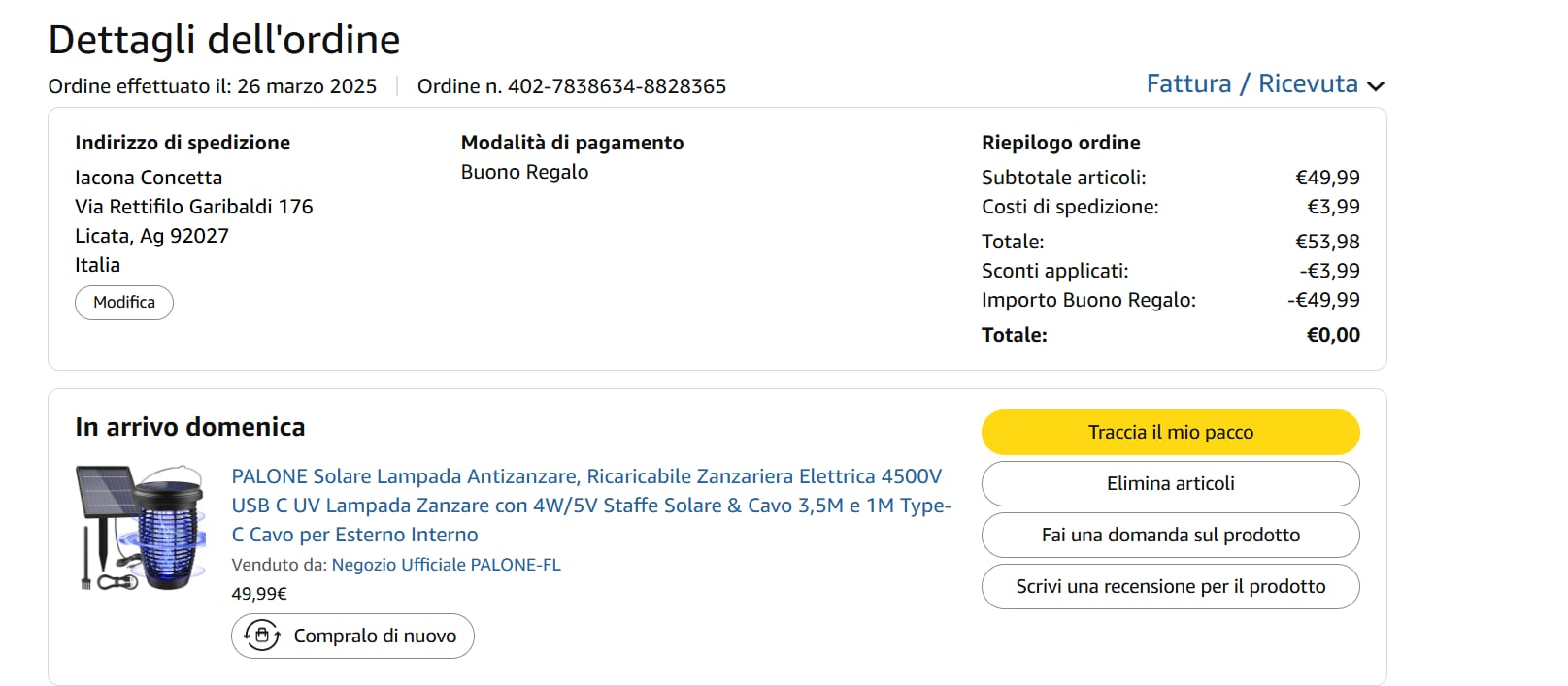Open Scrivi una recensione per il prodotto
Screen dimensions: 1568x686
click(1170, 586)
